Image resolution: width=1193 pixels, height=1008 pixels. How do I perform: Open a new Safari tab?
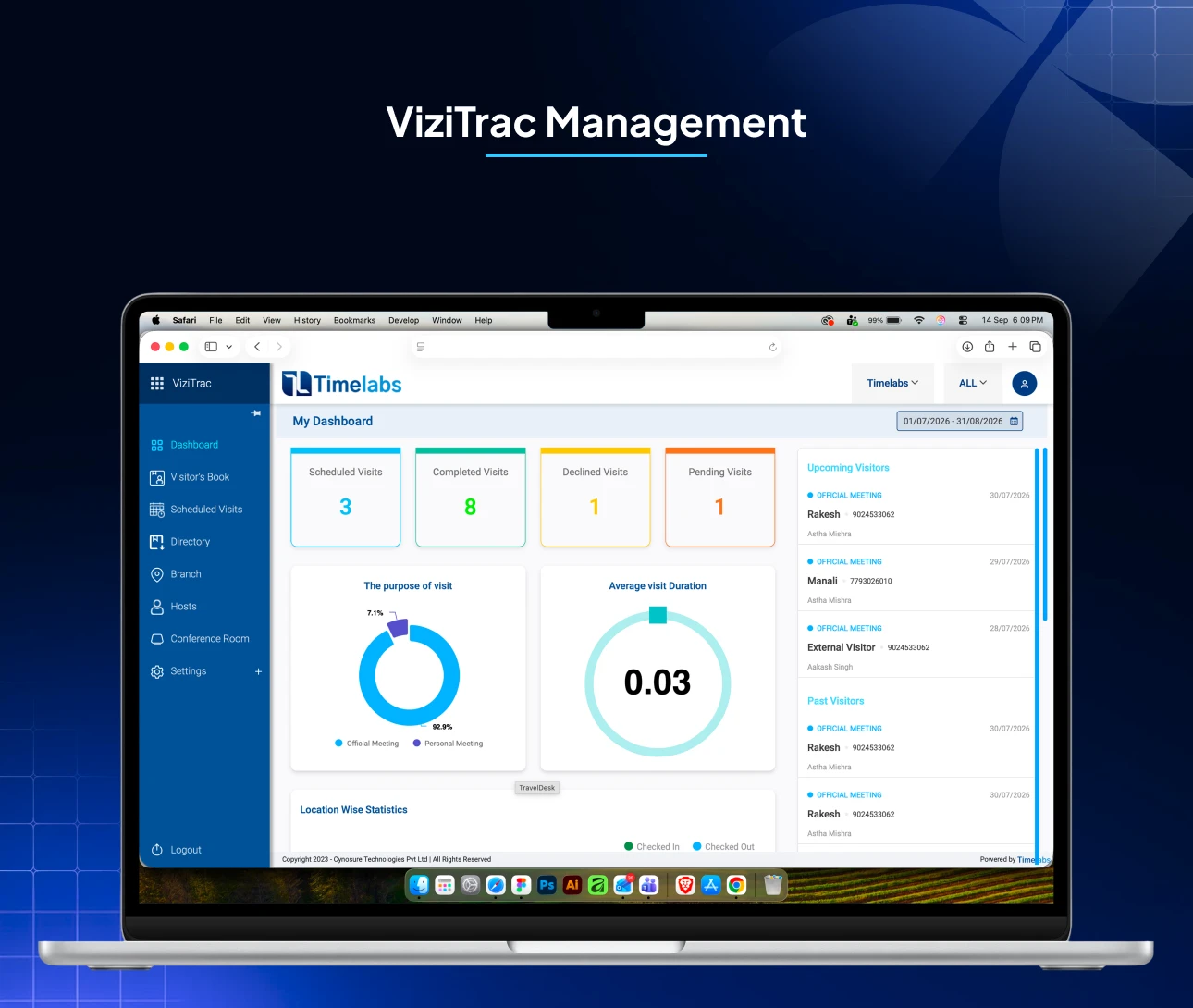tap(1013, 347)
